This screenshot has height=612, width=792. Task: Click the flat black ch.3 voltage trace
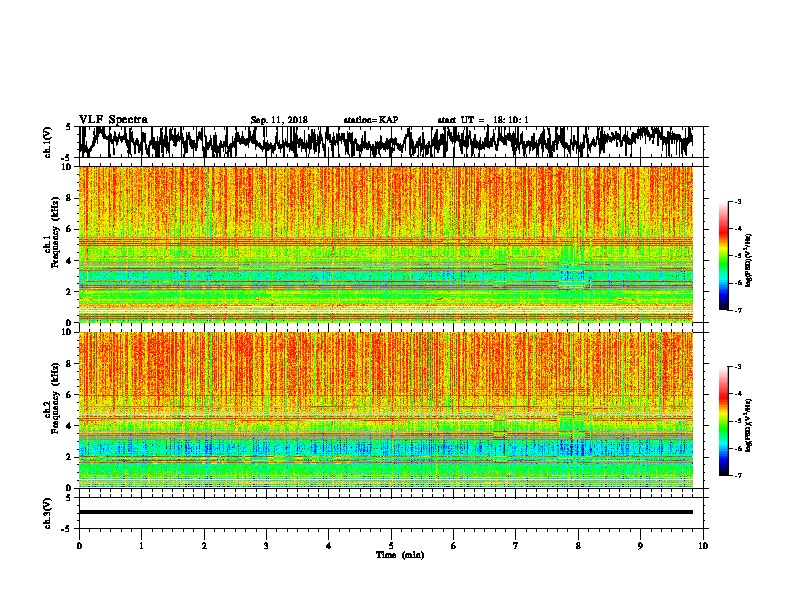tap(385, 512)
